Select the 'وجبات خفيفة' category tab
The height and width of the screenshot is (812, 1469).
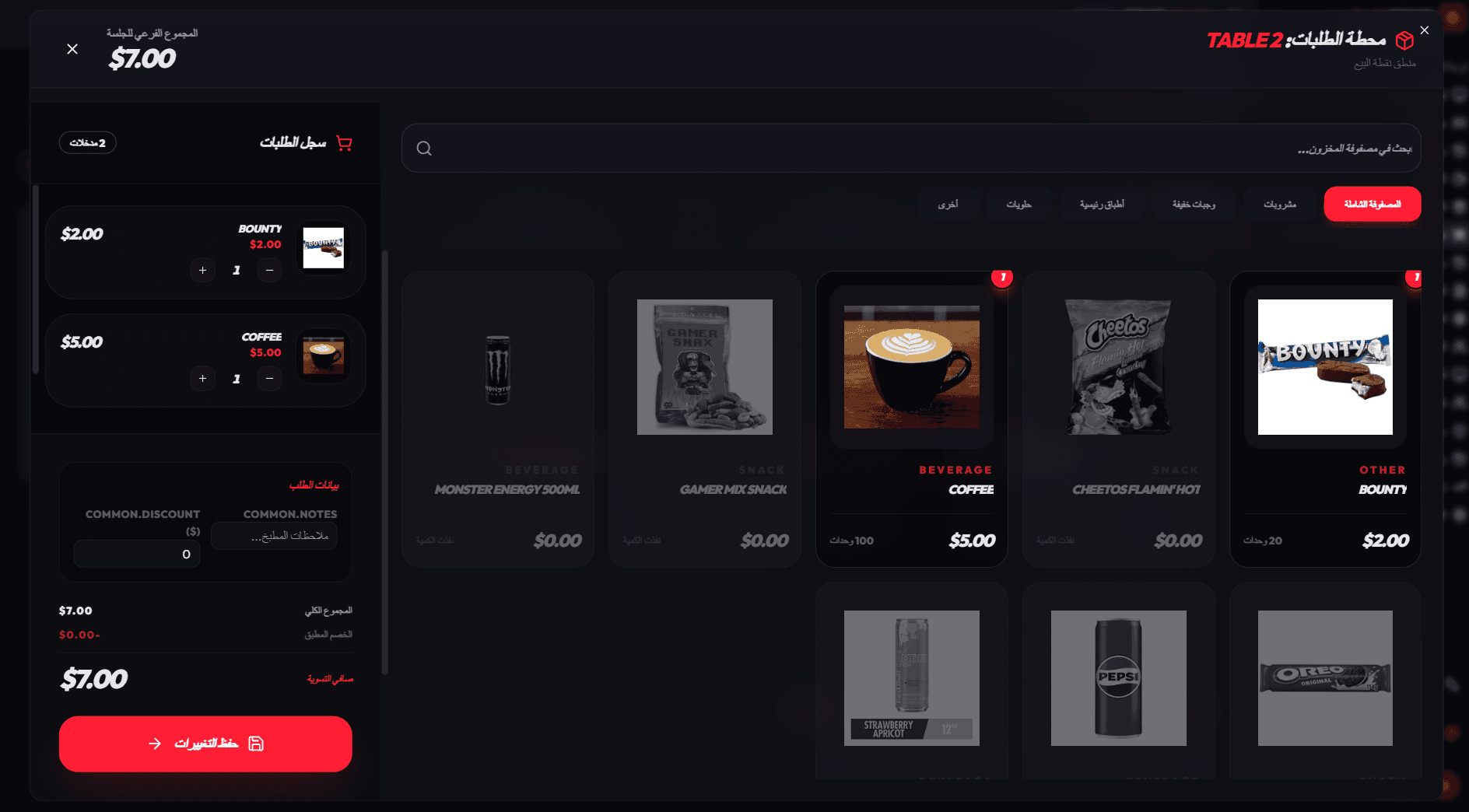1194,204
